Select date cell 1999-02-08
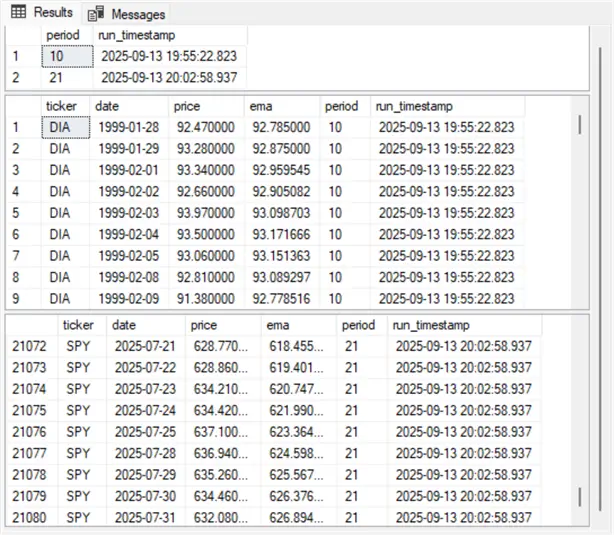 [129, 277]
